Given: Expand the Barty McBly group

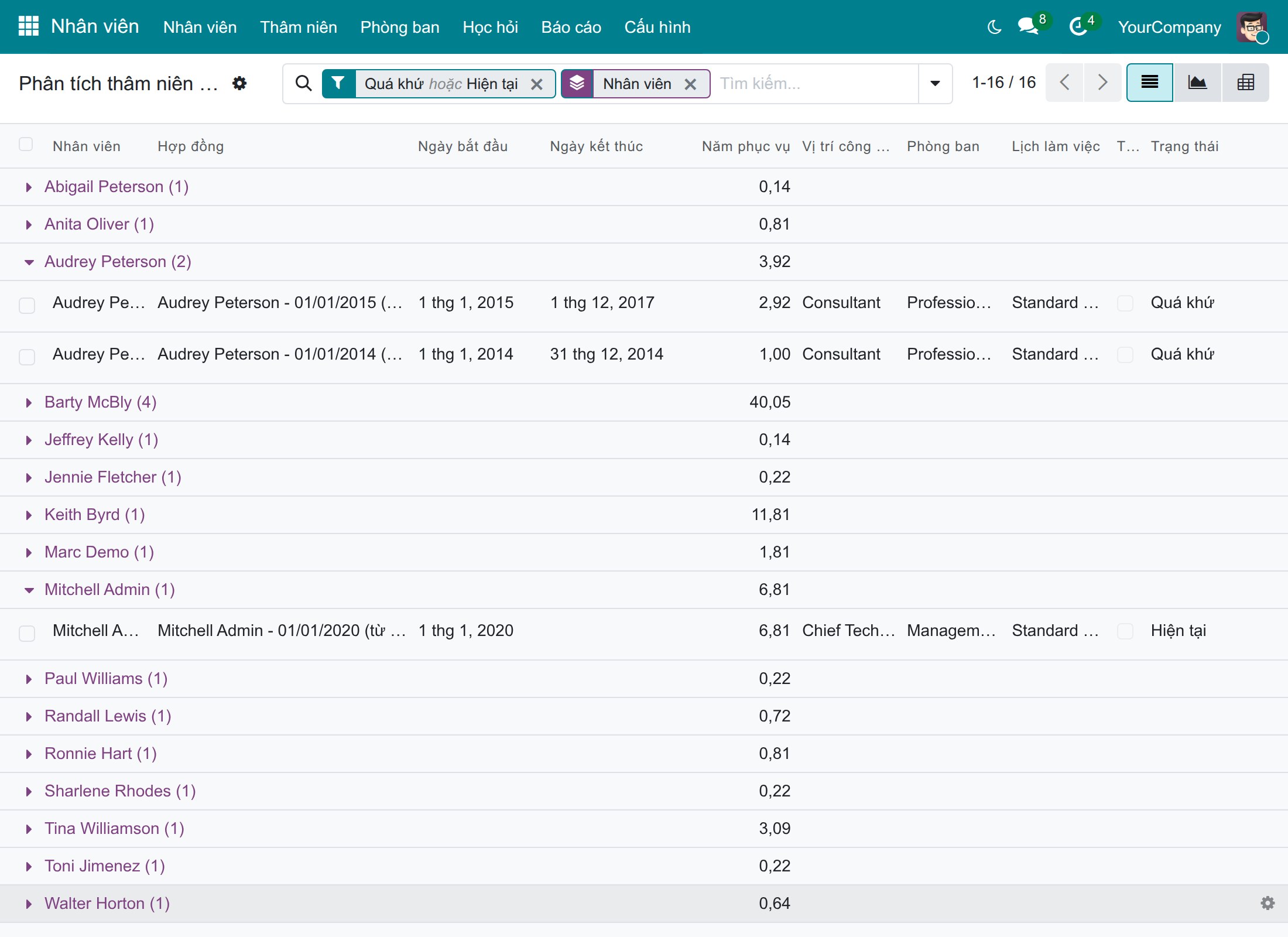Looking at the screenshot, I should coord(29,402).
